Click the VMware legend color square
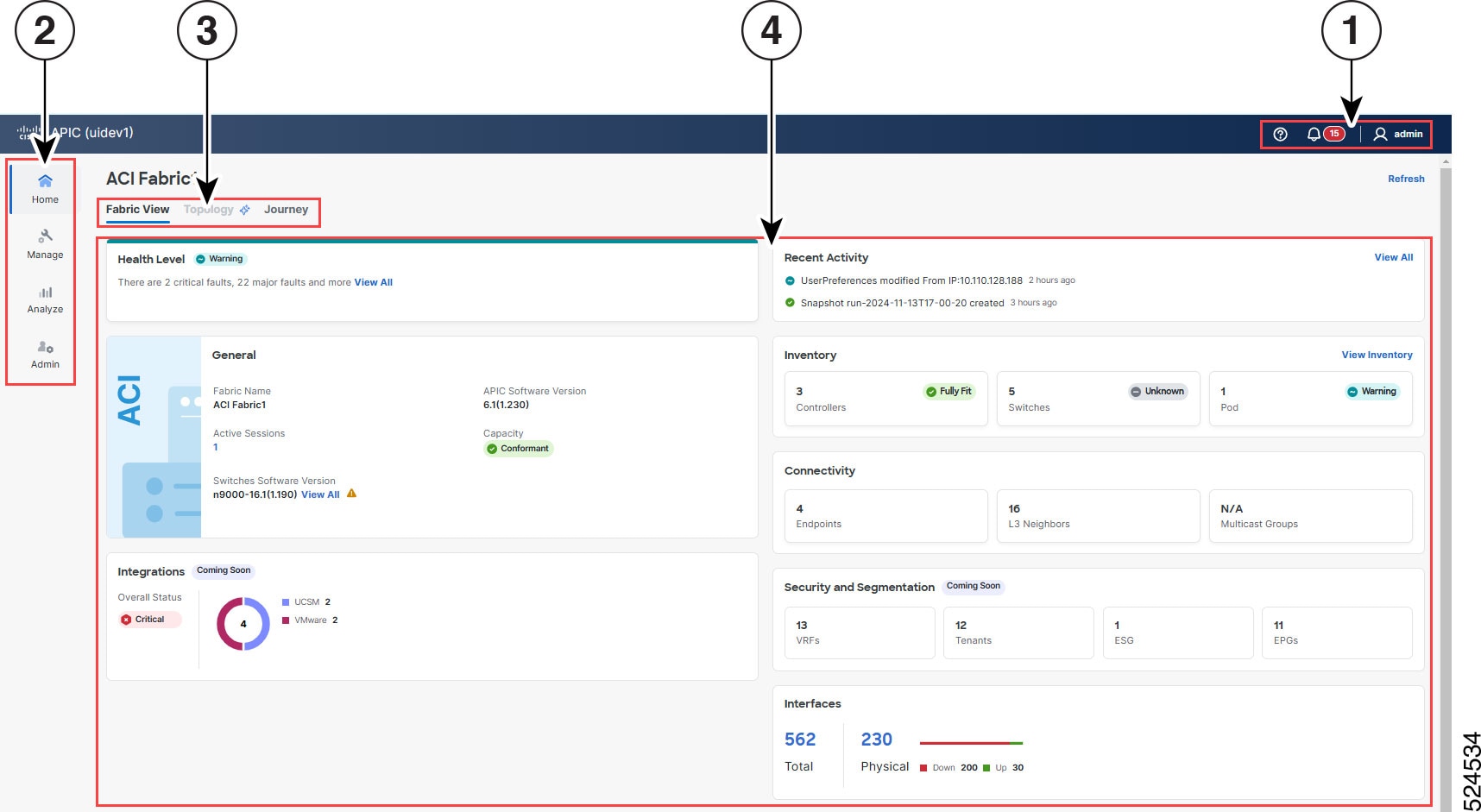 286,620
